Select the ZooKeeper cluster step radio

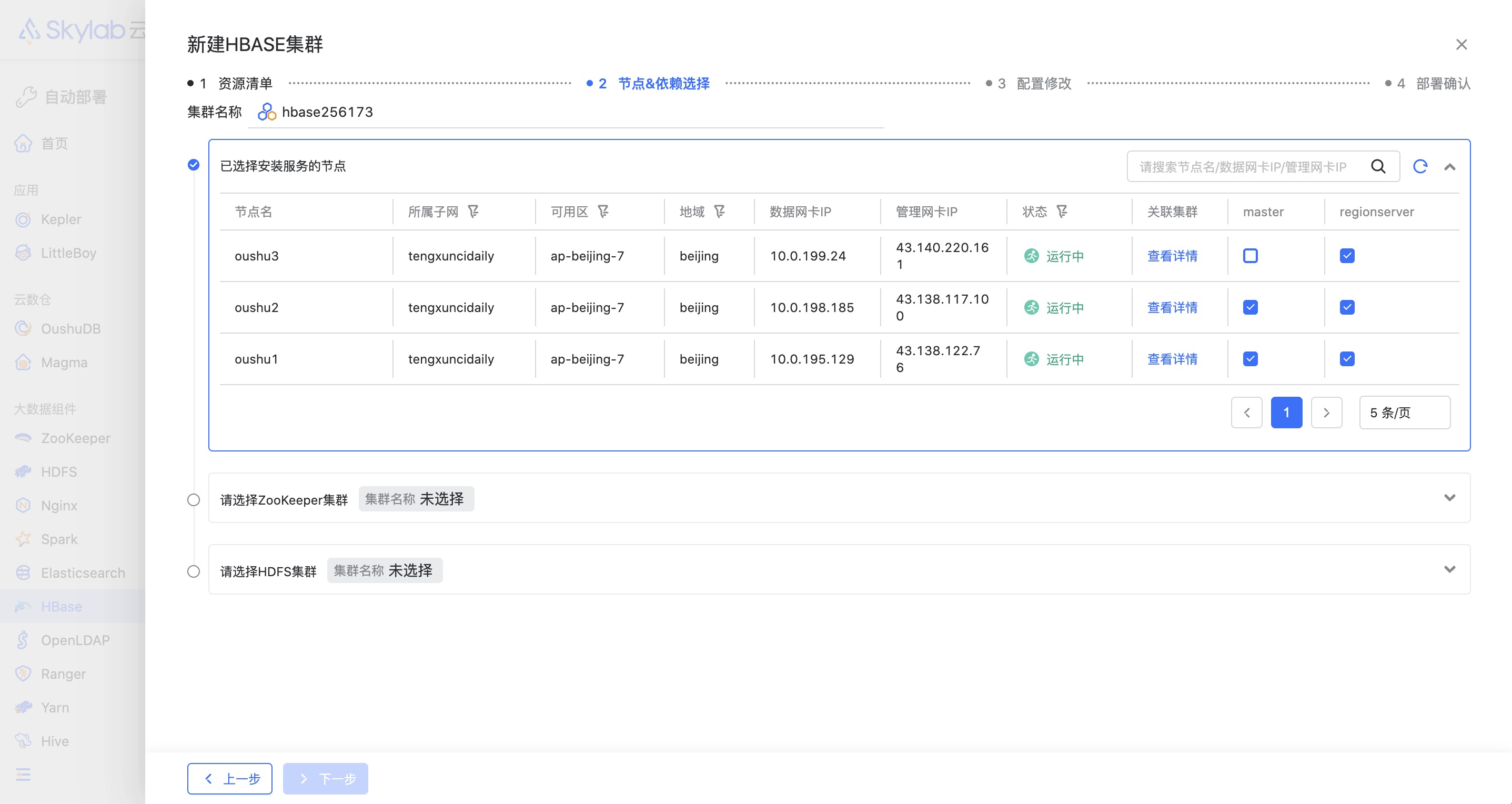[194, 500]
